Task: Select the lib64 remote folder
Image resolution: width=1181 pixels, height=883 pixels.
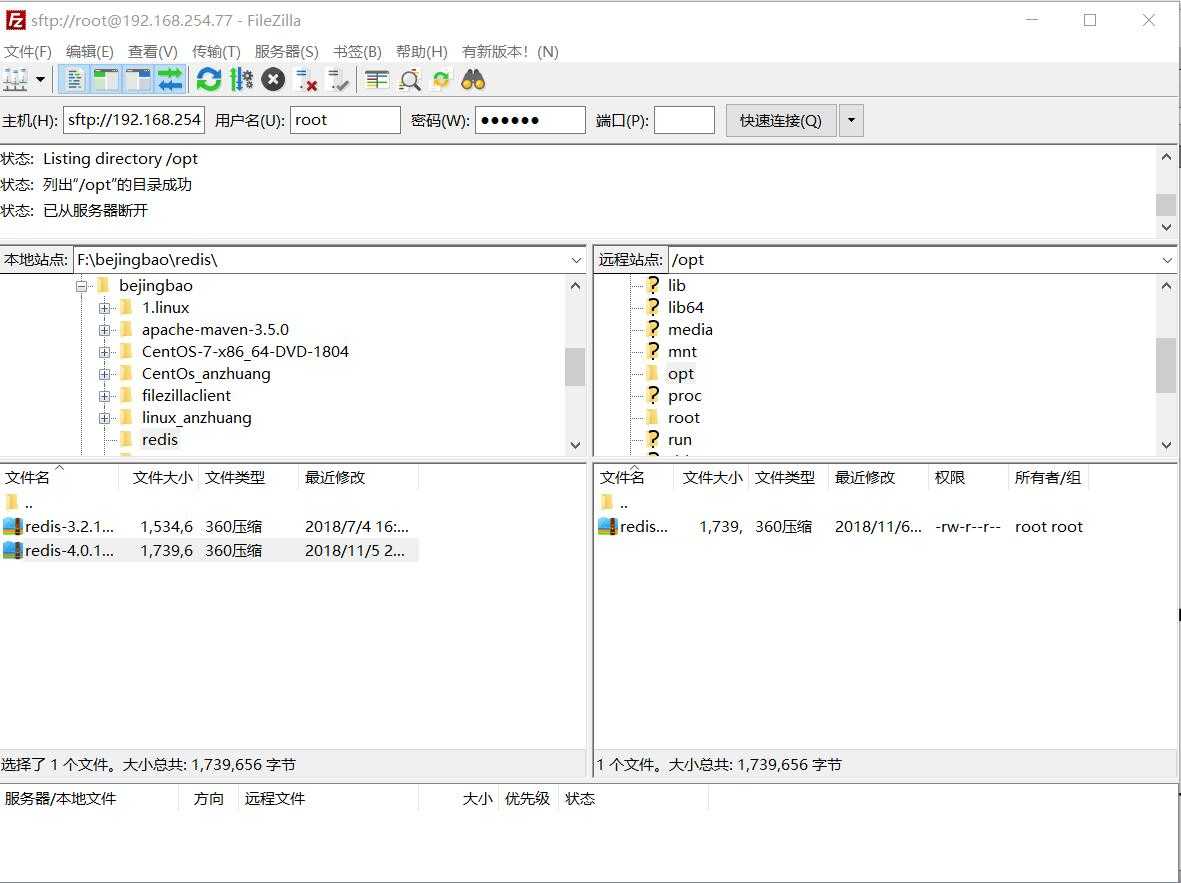Action: coord(685,307)
